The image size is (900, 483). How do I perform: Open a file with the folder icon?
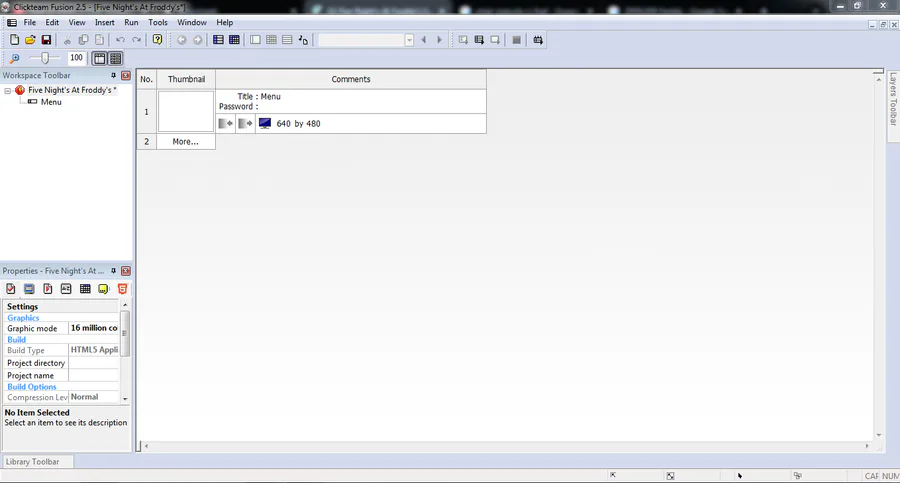coord(30,40)
